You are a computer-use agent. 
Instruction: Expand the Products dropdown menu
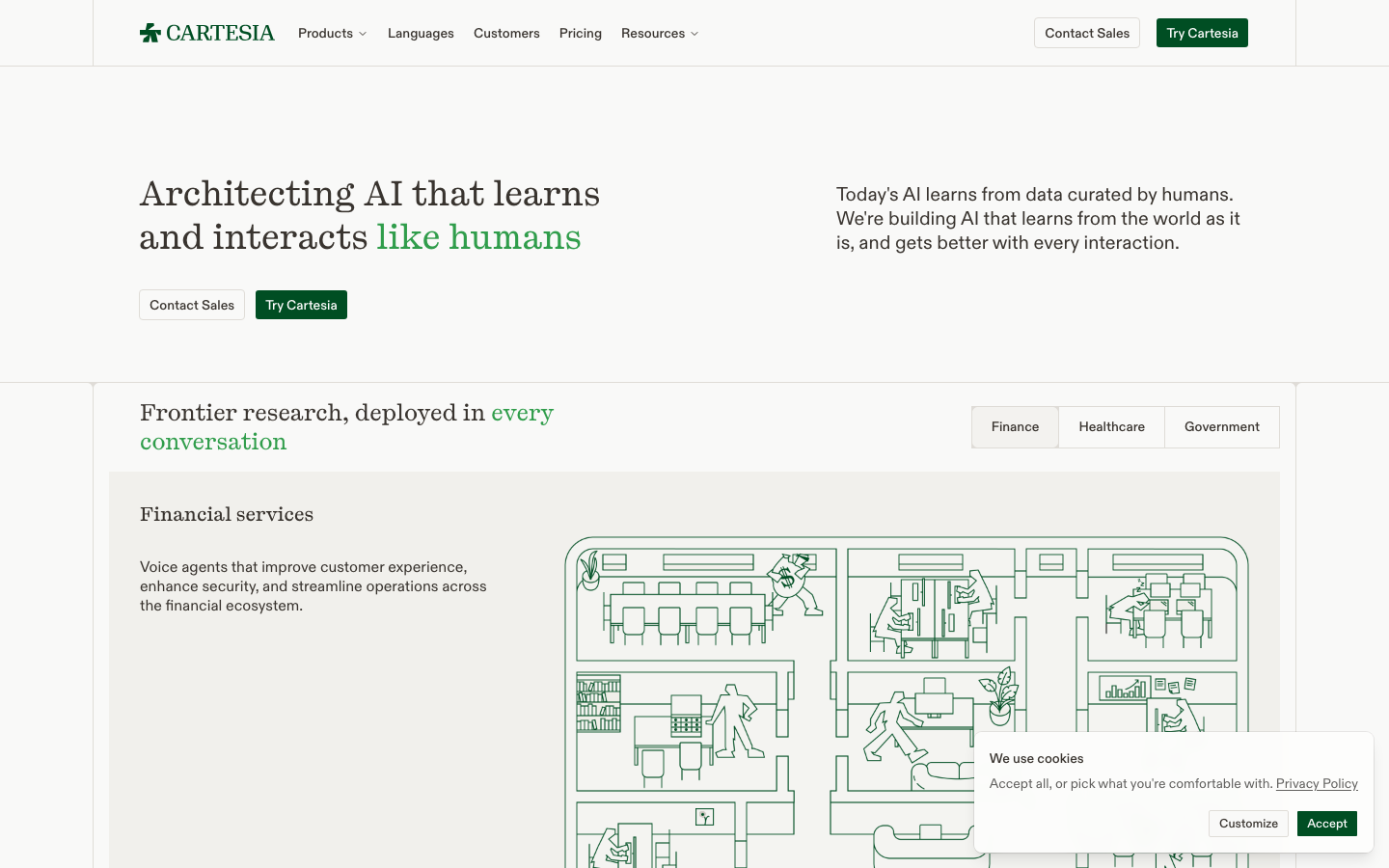(x=333, y=33)
